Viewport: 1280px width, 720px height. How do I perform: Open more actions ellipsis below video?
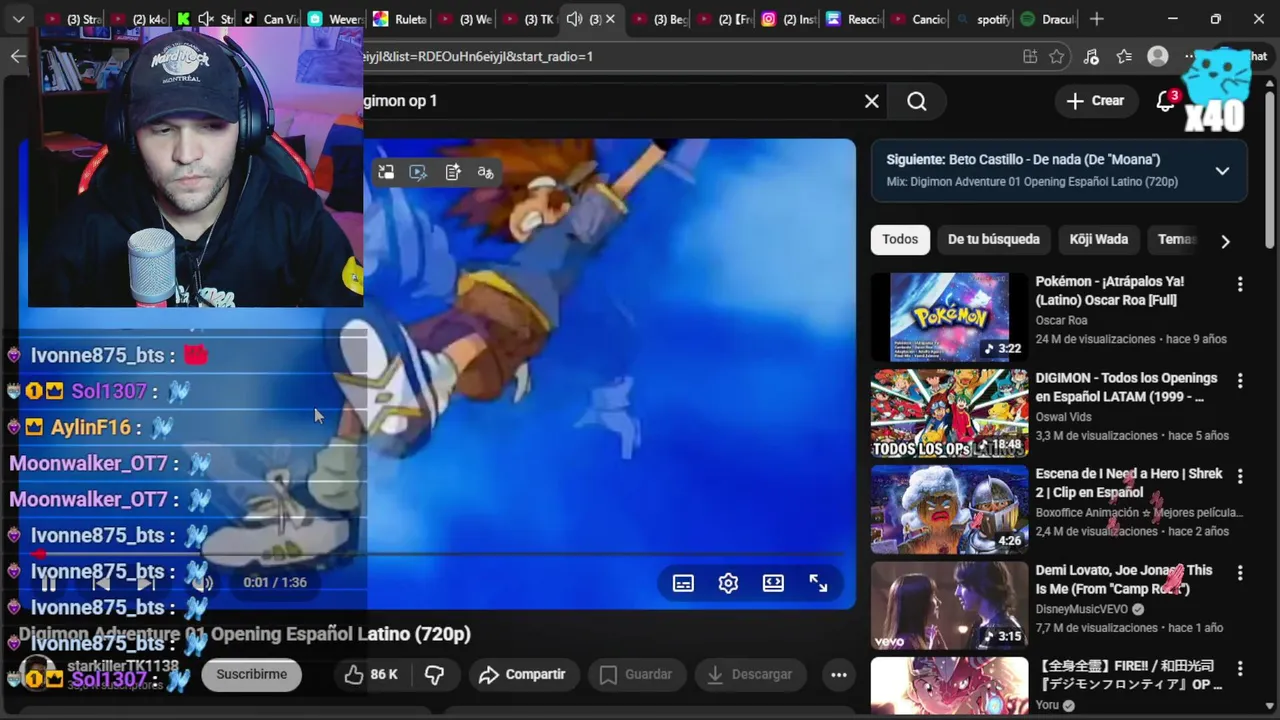(x=839, y=675)
